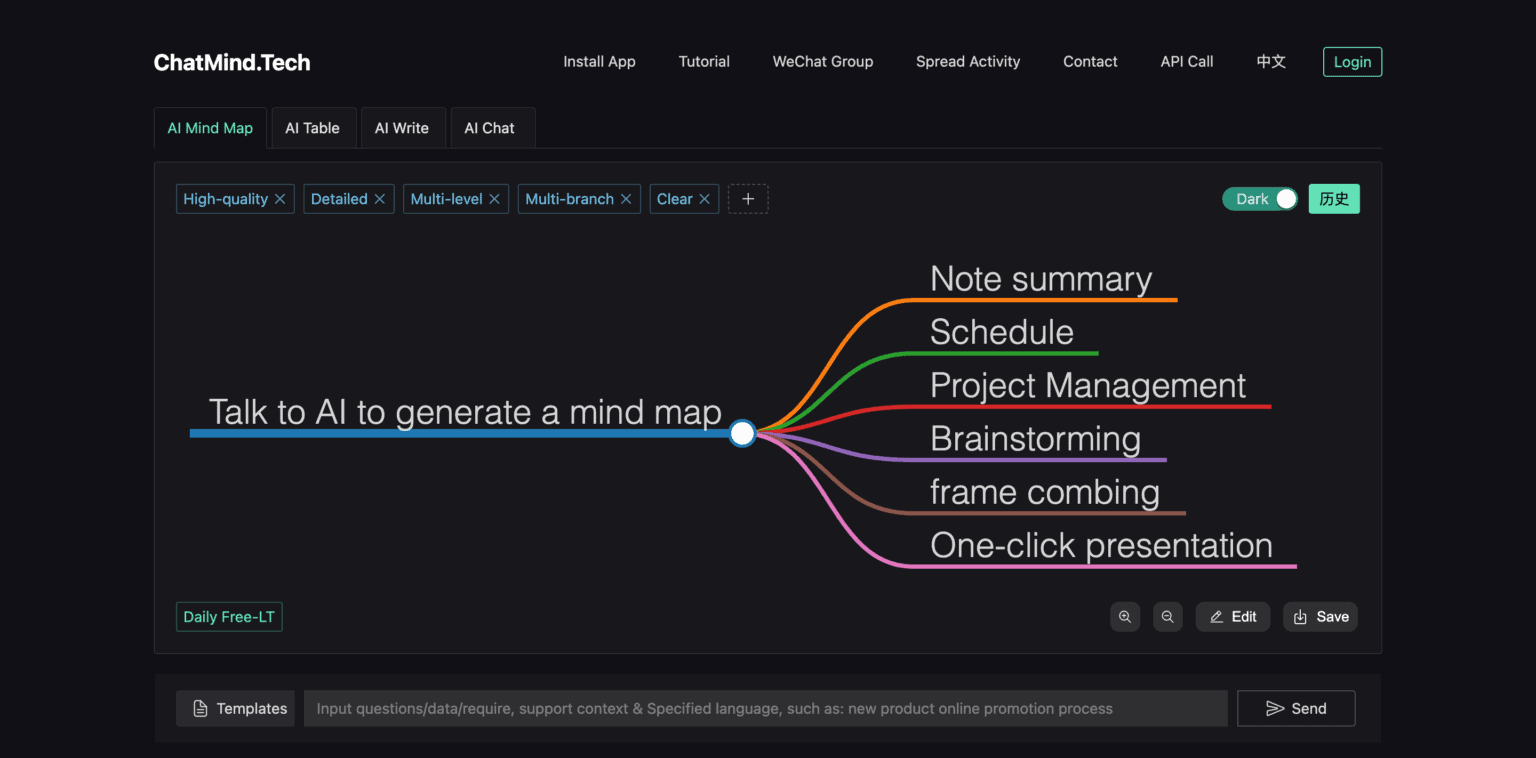1536x758 pixels.
Task: Remove the Multi-level tag
Action: tap(494, 199)
